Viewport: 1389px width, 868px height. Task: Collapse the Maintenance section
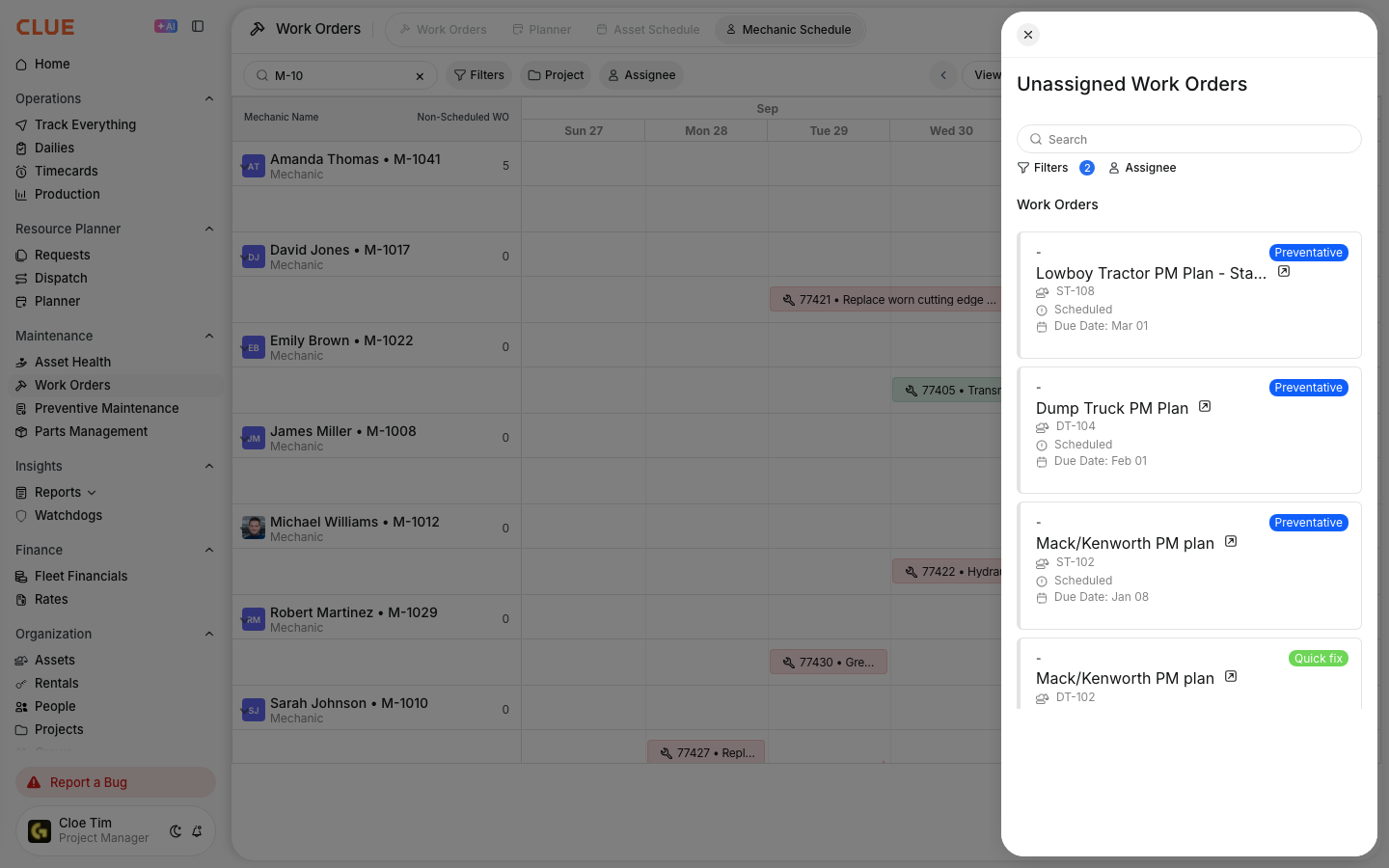209,336
